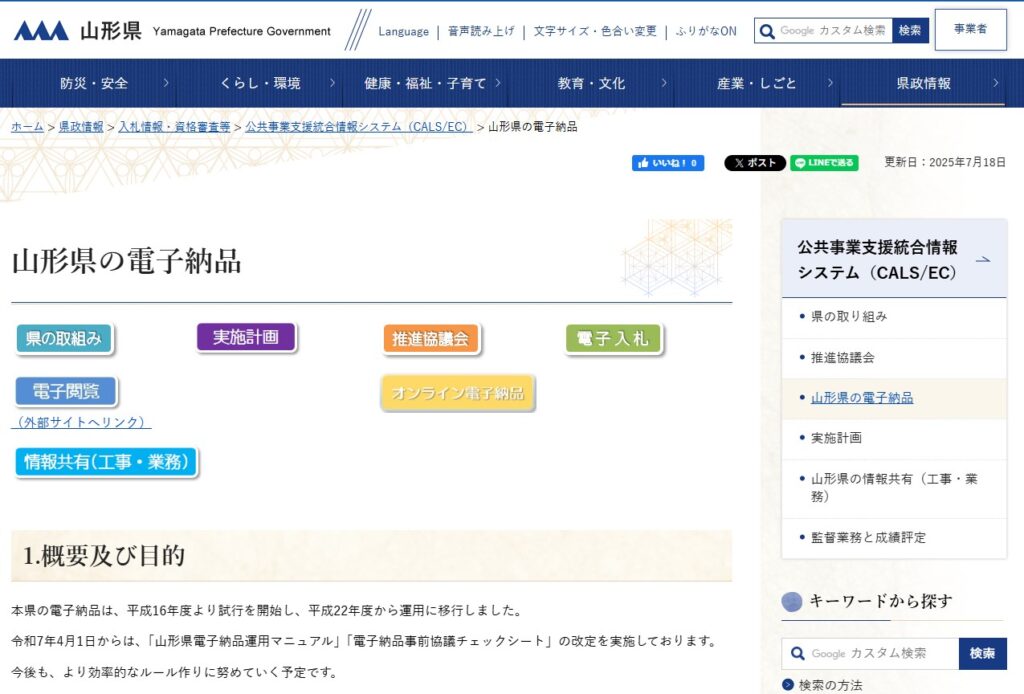Open the 情報共有(工事・業務) image button

pyautogui.click(x=106, y=462)
